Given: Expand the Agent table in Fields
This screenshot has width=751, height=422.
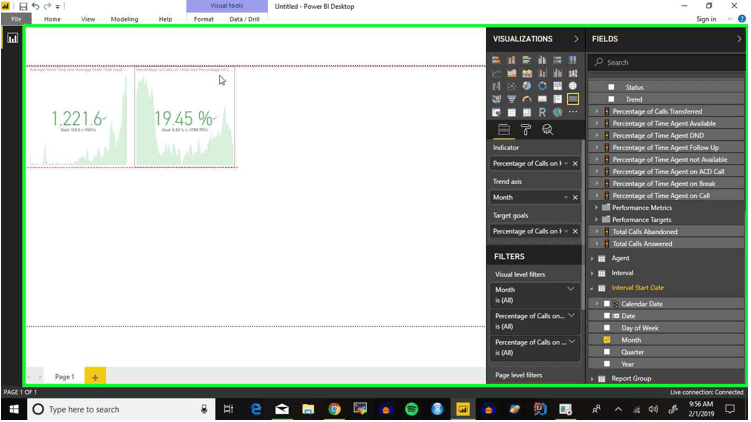Looking at the screenshot, I should point(592,258).
